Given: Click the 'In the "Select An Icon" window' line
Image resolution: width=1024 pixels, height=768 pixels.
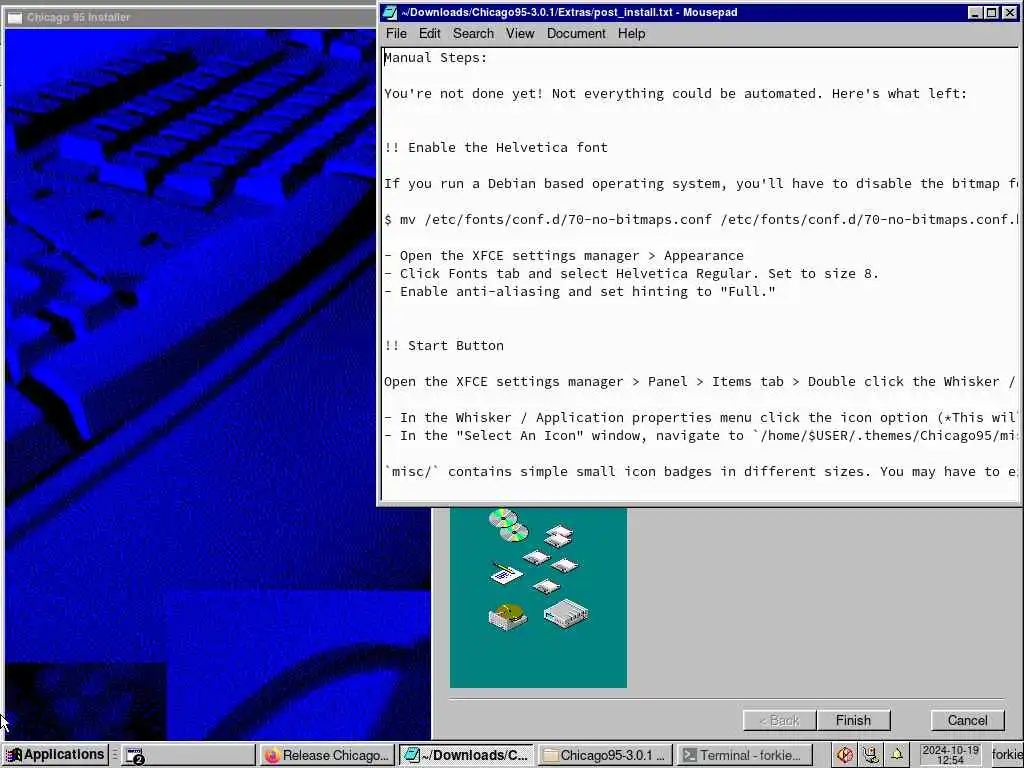Looking at the screenshot, I should tap(701, 436).
